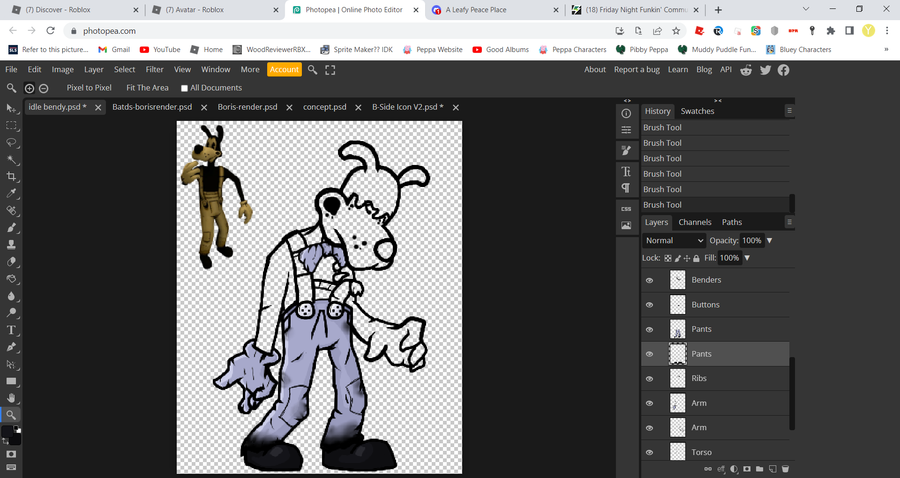Open the Normal blend mode dropdown

[674, 240]
